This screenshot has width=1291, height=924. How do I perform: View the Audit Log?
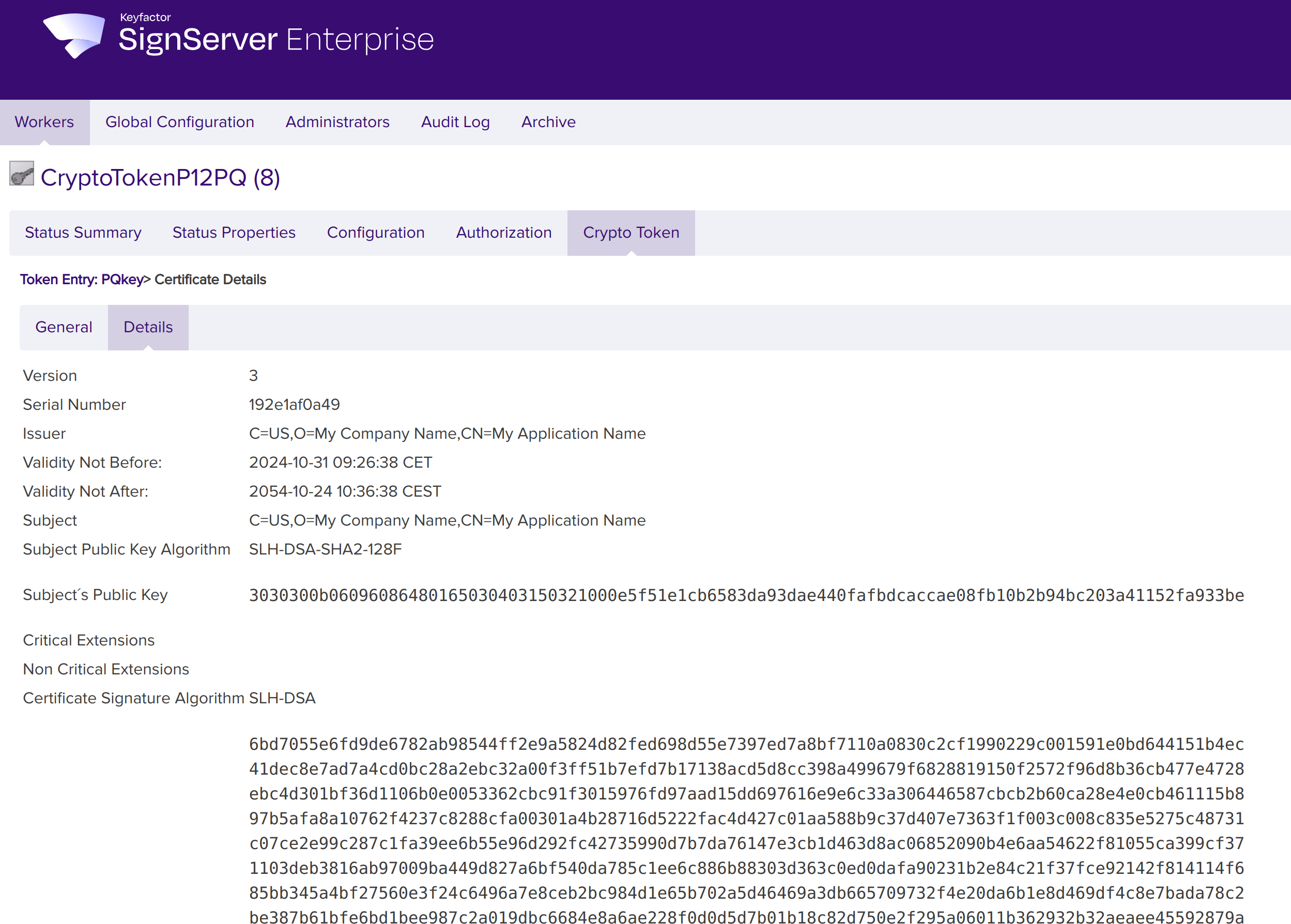455,122
